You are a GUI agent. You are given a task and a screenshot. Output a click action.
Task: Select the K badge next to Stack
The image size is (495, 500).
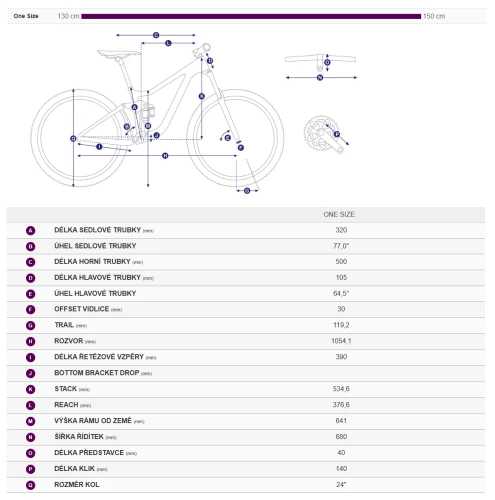click(x=30, y=389)
